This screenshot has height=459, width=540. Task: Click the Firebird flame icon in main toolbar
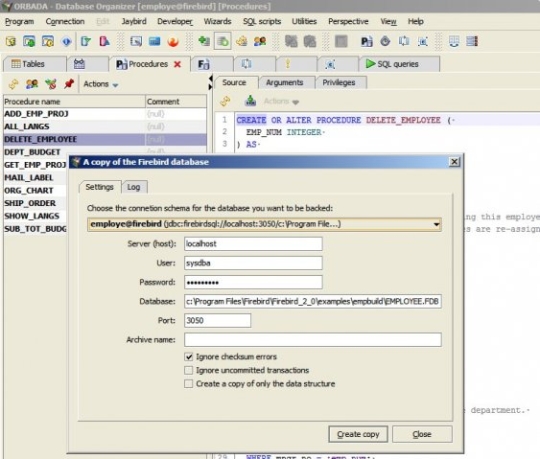[173, 42]
